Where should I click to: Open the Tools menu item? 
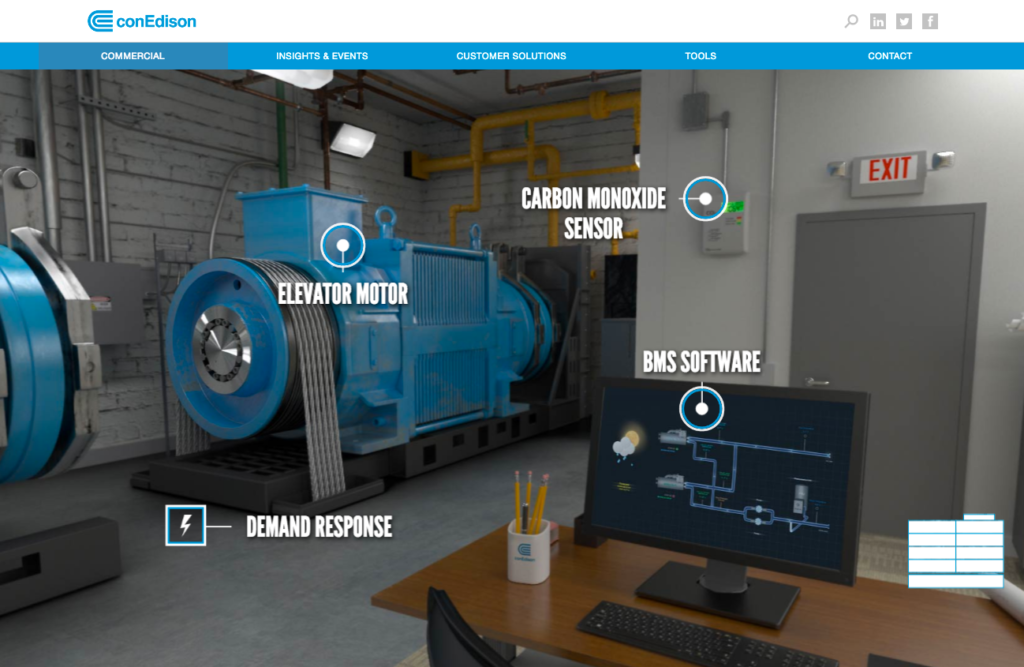(700, 56)
